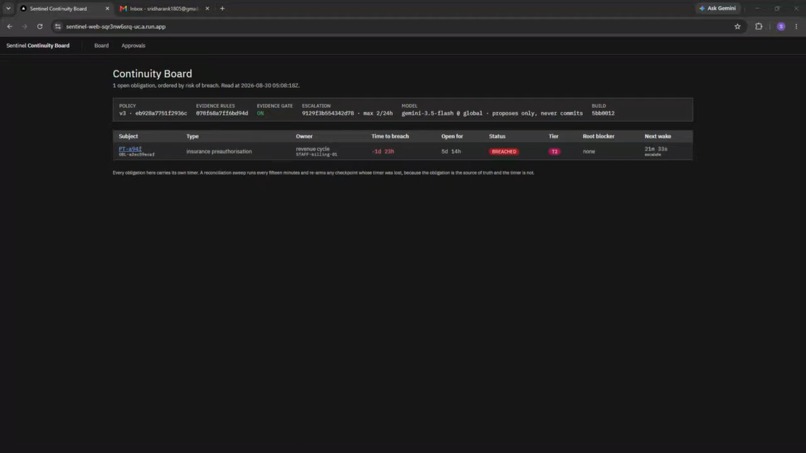Image resolution: width=806 pixels, height=453 pixels.
Task: Click the Status column header
Action: coord(497,136)
